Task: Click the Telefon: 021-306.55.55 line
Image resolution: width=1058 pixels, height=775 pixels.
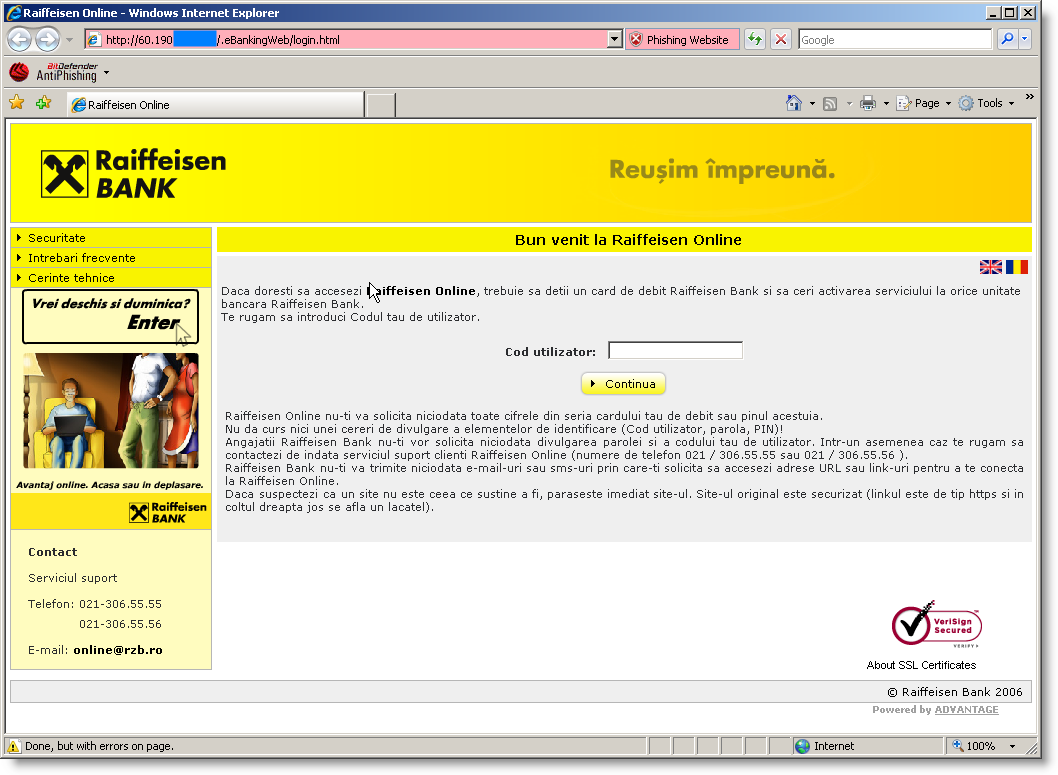Action: [x=95, y=604]
